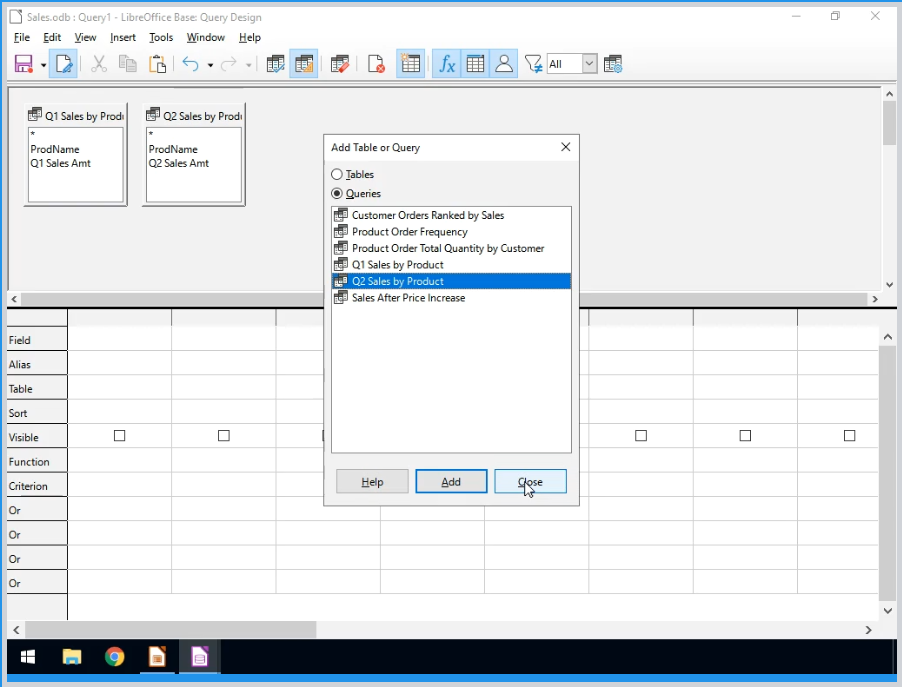Click the bottom horizontal scrollbar right arrow
The height and width of the screenshot is (687, 902).
coord(868,630)
